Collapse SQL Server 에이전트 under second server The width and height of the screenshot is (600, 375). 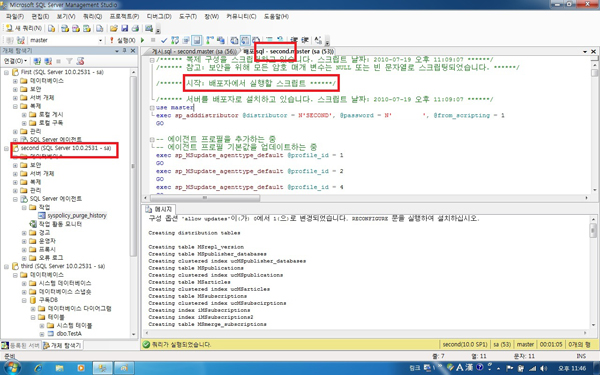coord(15,199)
